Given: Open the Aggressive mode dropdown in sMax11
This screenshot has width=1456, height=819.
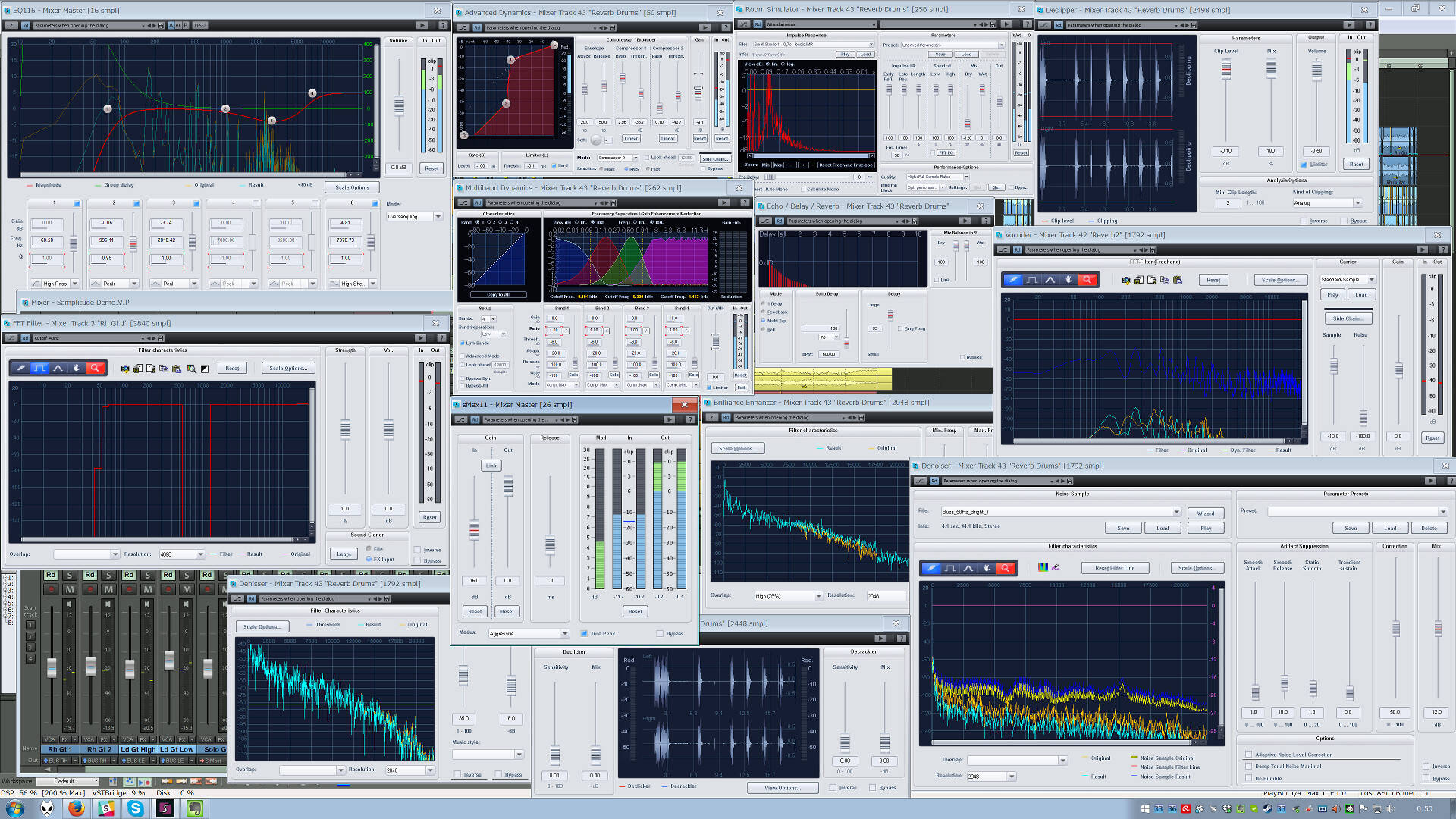Looking at the screenshot, I should point(529,633).
